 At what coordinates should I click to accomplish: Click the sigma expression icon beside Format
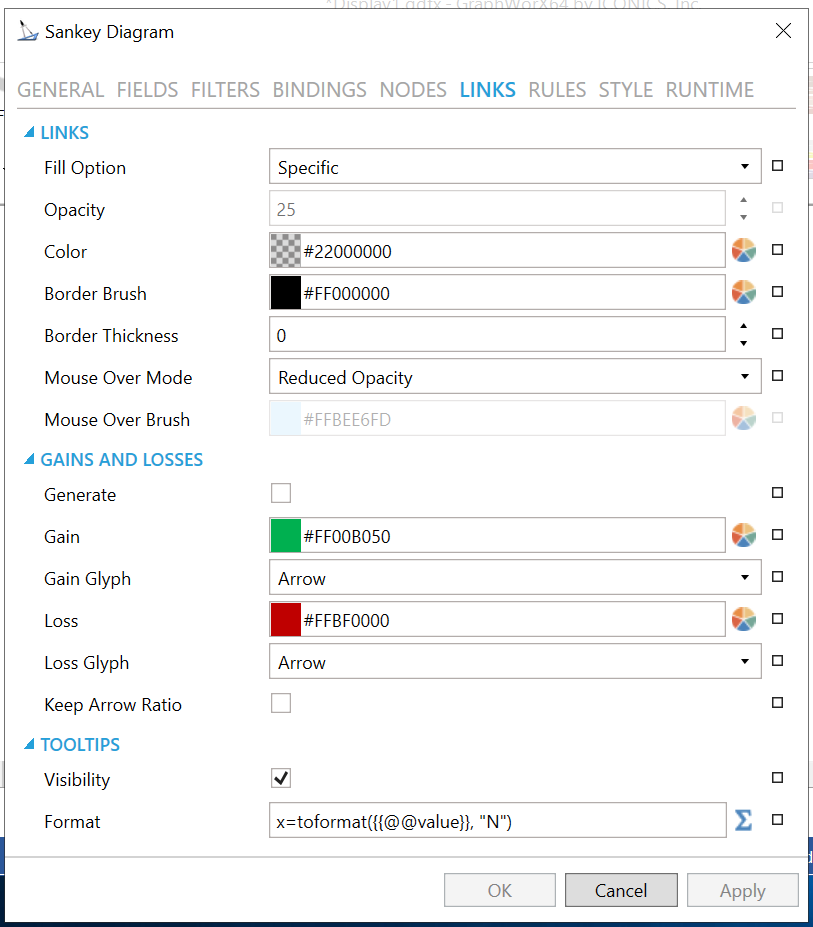tap(743, 821)
